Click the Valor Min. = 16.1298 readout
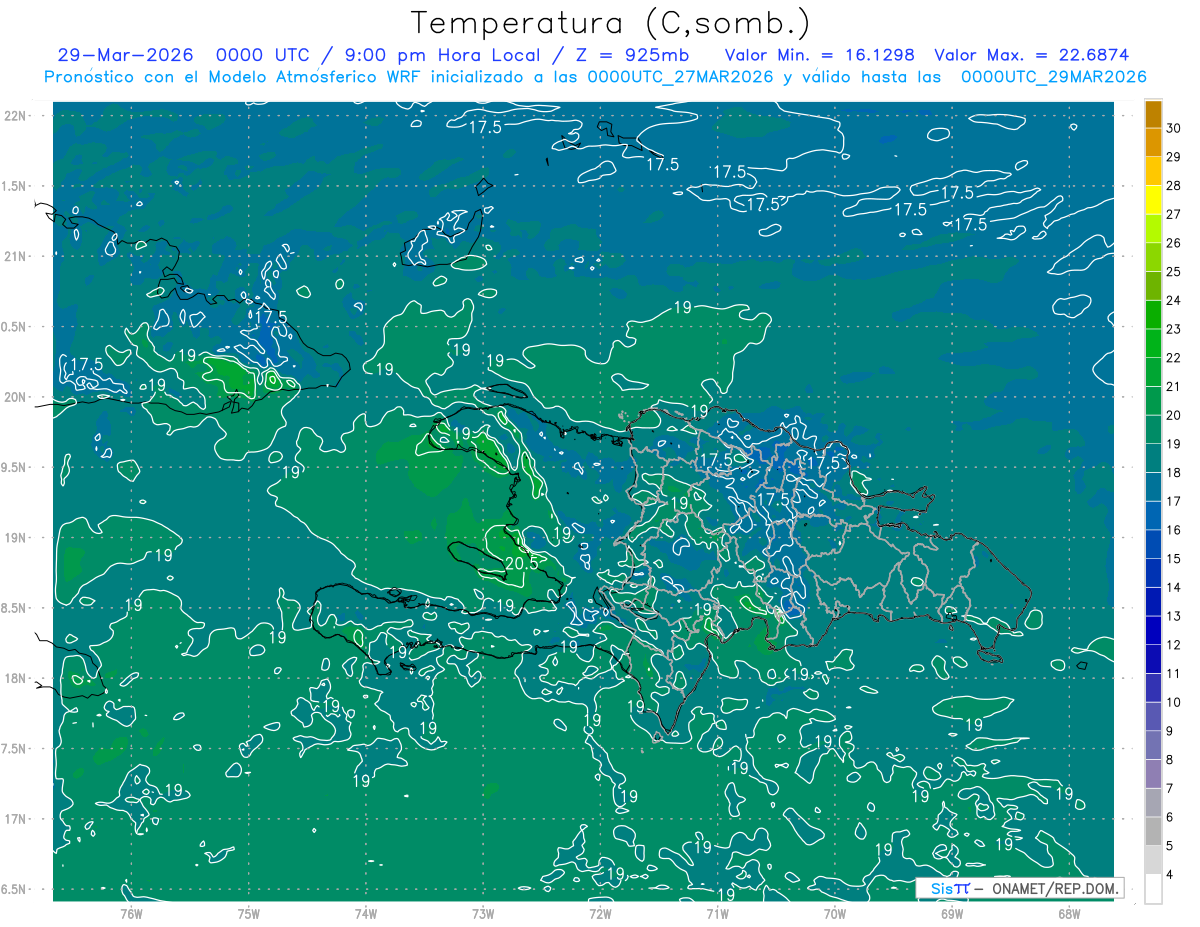 coord(820,55)
